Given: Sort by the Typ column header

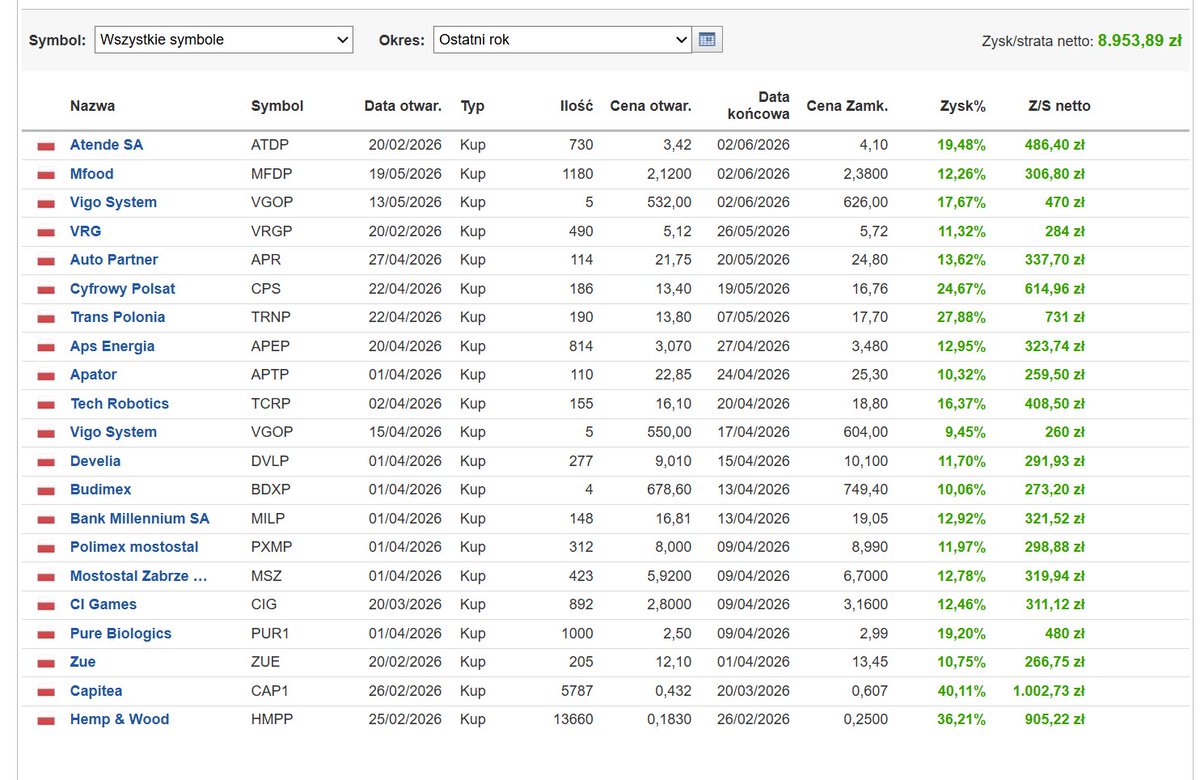Looking at the screenshot, I should coord(472,105).
